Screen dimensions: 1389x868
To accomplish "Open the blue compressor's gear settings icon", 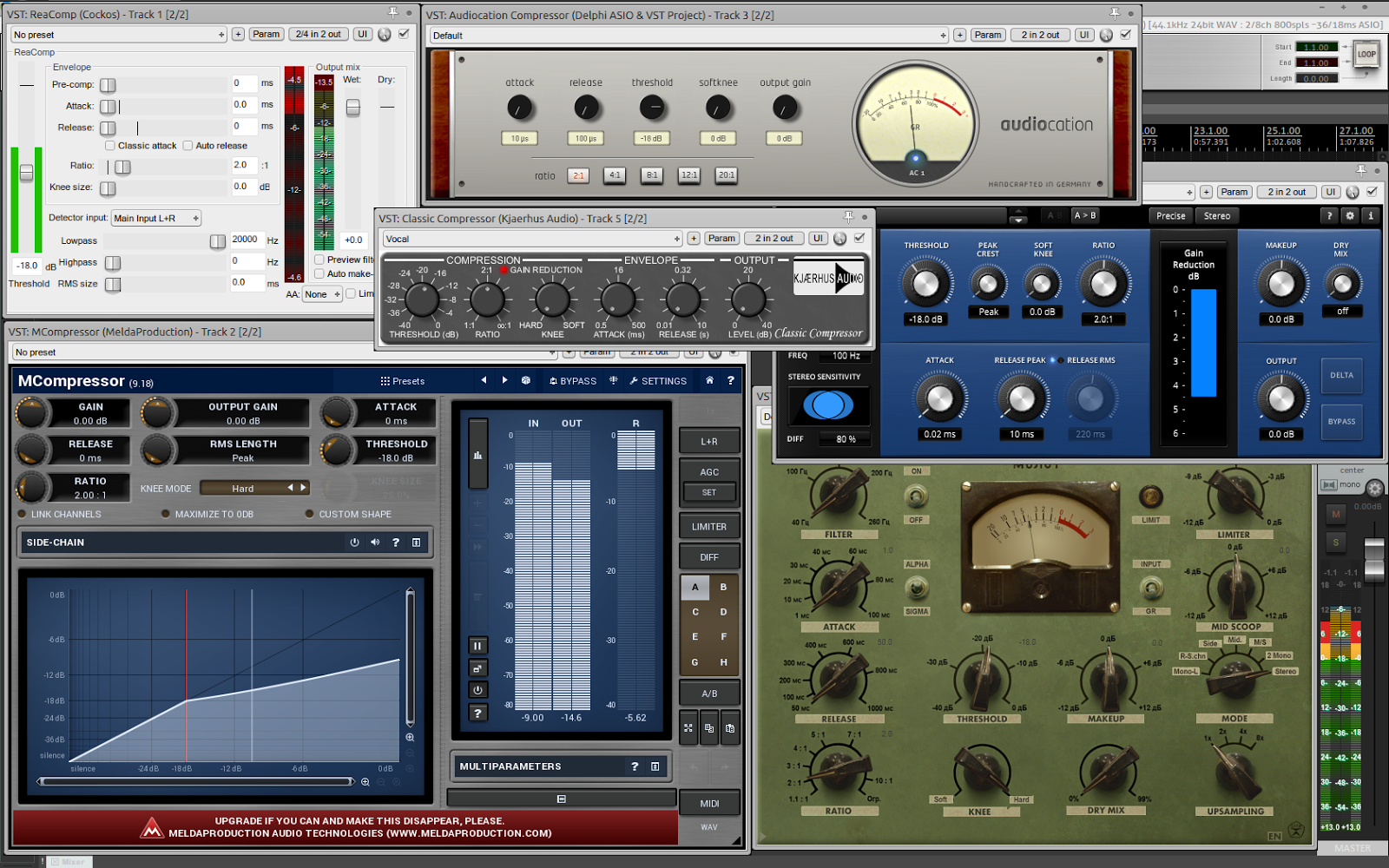I will pyautogui.click(x=1350, y=215).
